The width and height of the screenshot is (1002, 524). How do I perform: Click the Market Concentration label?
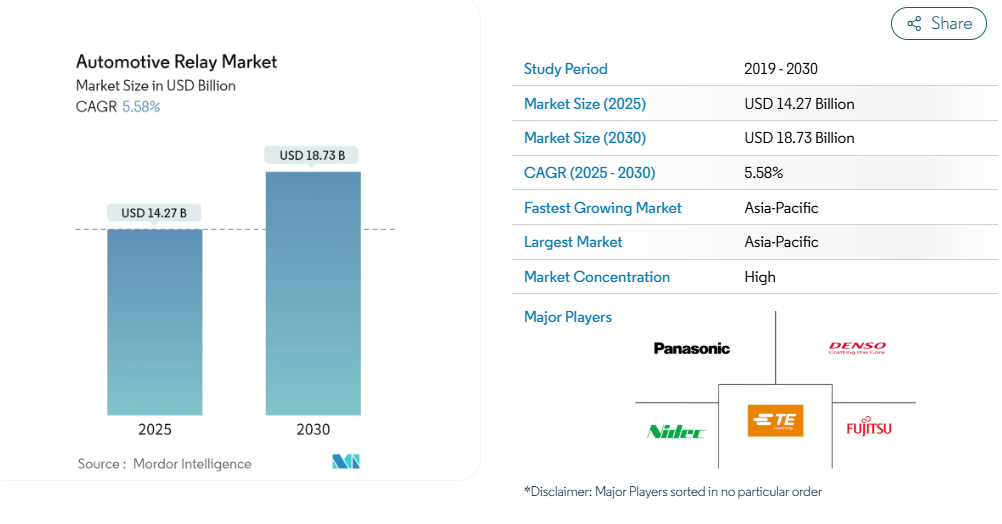[596, 277]
